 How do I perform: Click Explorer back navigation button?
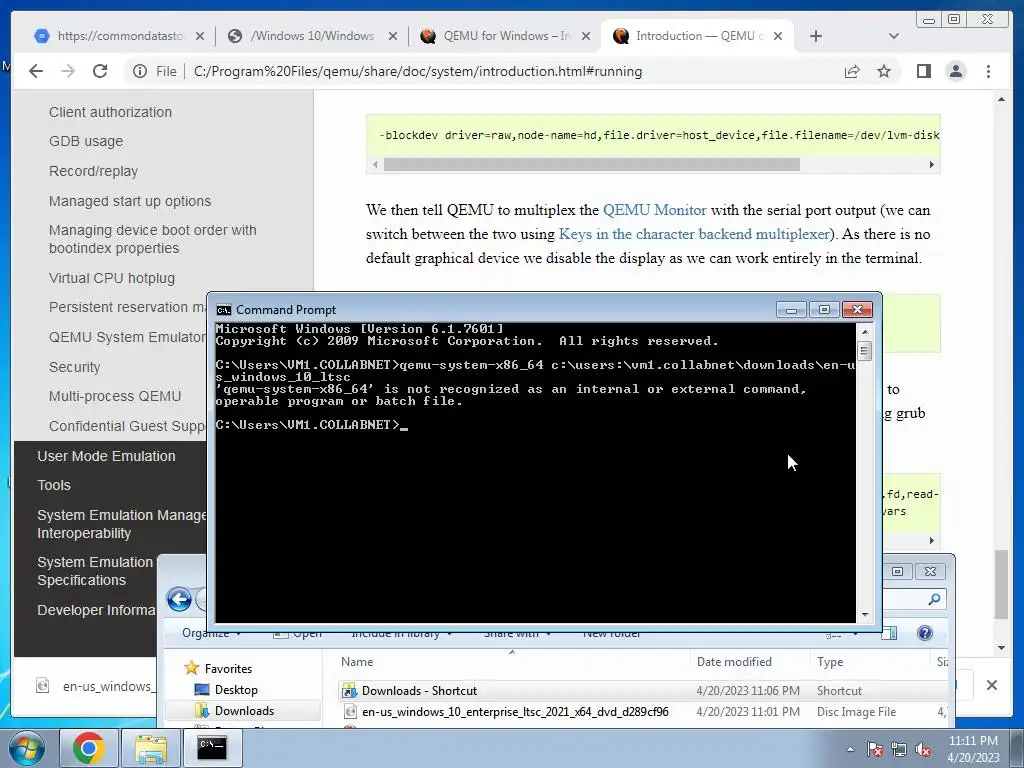(179, 599)
